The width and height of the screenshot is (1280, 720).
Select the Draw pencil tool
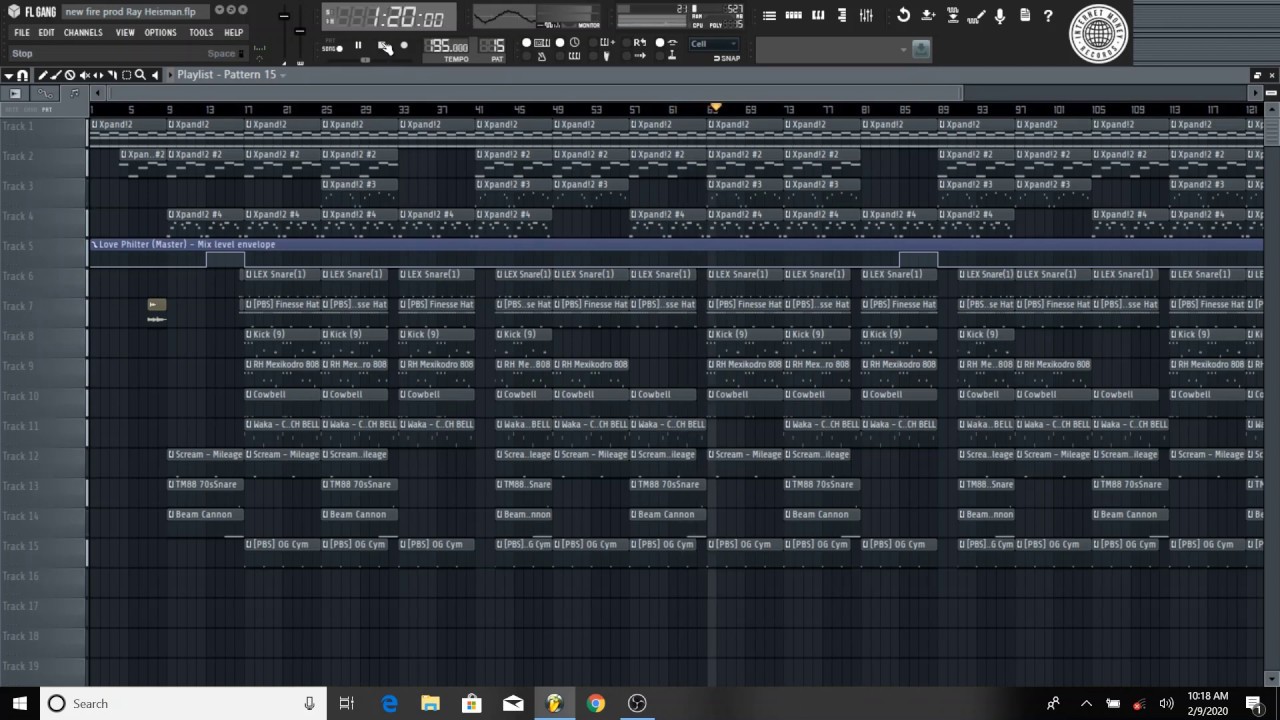[42, 75]
